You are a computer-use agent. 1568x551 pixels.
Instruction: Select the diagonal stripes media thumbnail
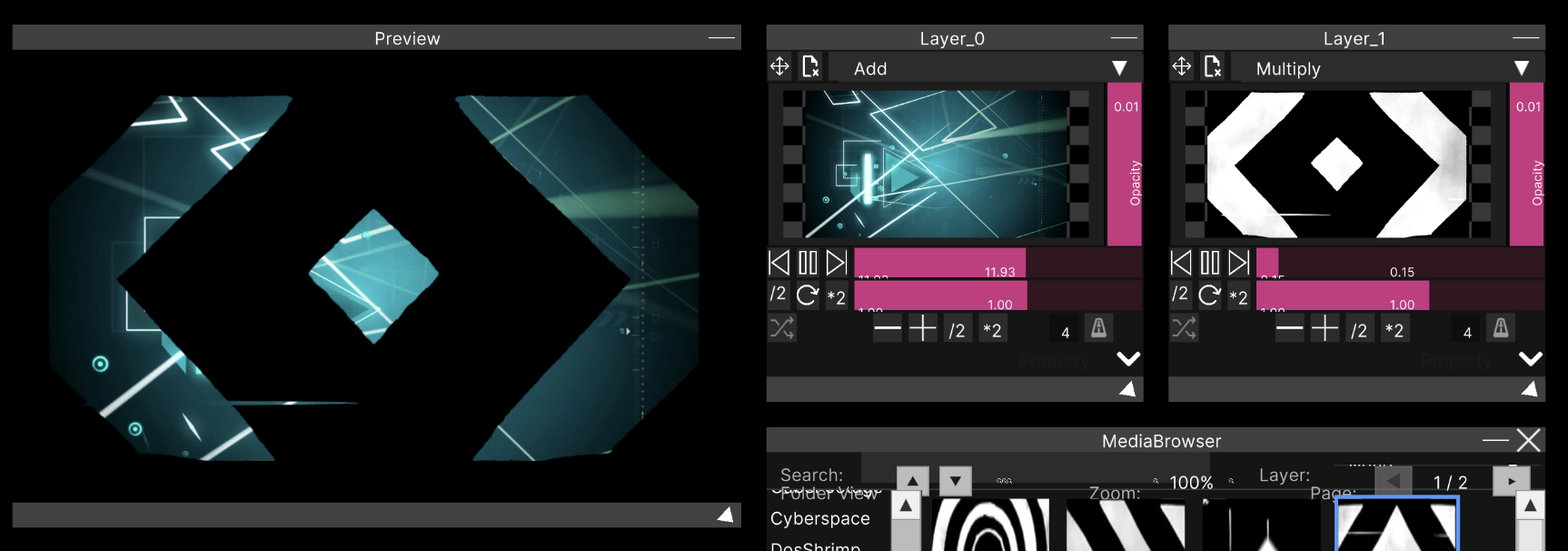(1126, 525)
